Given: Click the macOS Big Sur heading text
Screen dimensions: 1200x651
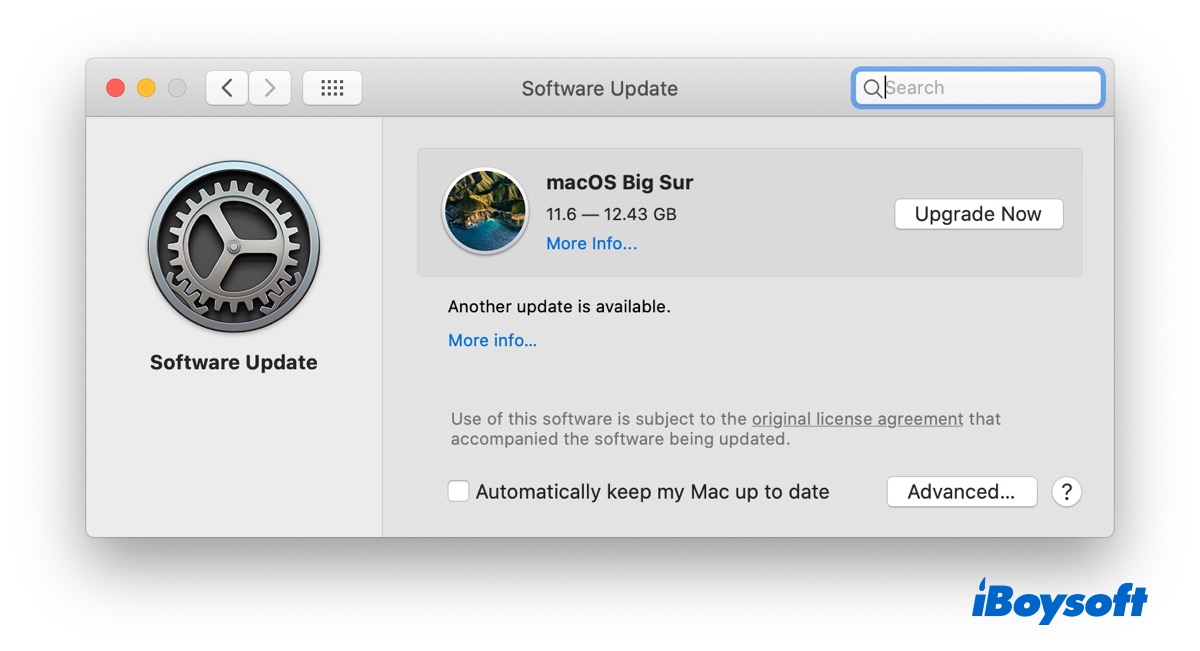Looking at the screenshot, I should point(619,183).
